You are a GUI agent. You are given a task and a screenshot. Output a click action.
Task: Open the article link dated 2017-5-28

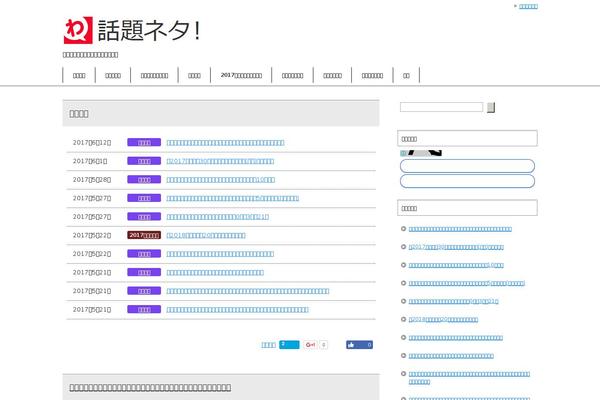tap(221, 180)
